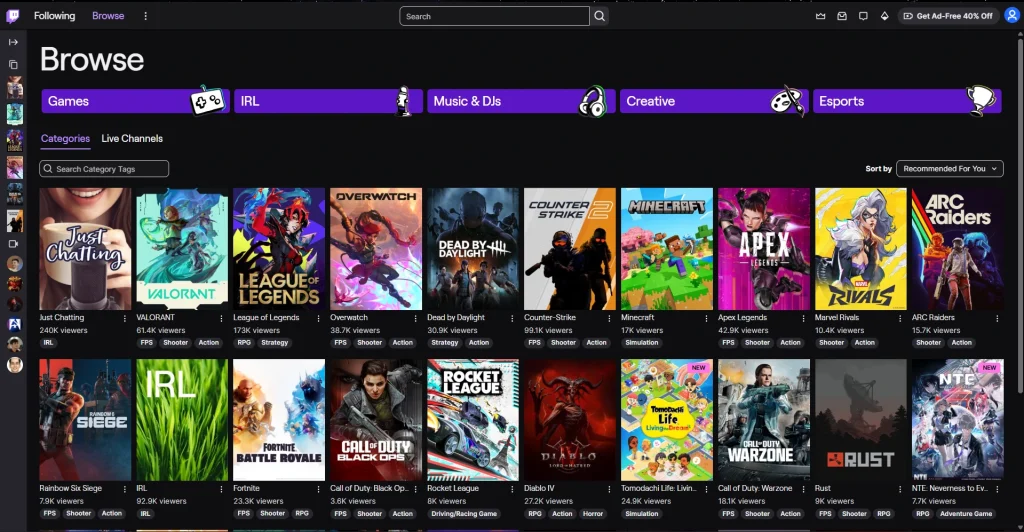The width and height of the screenshot is (1024, 532).
Task: Open options menu for ARC Raiders
Action: point(997,319)
